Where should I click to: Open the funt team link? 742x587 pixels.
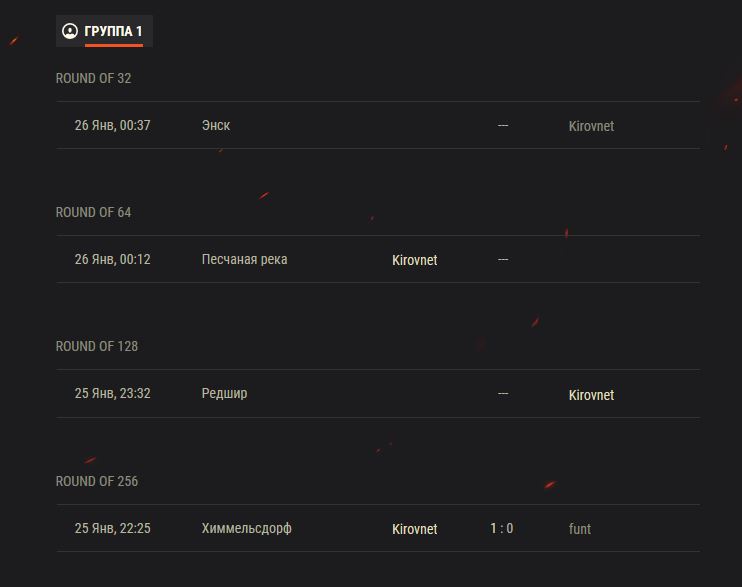(x=580, y=529)
